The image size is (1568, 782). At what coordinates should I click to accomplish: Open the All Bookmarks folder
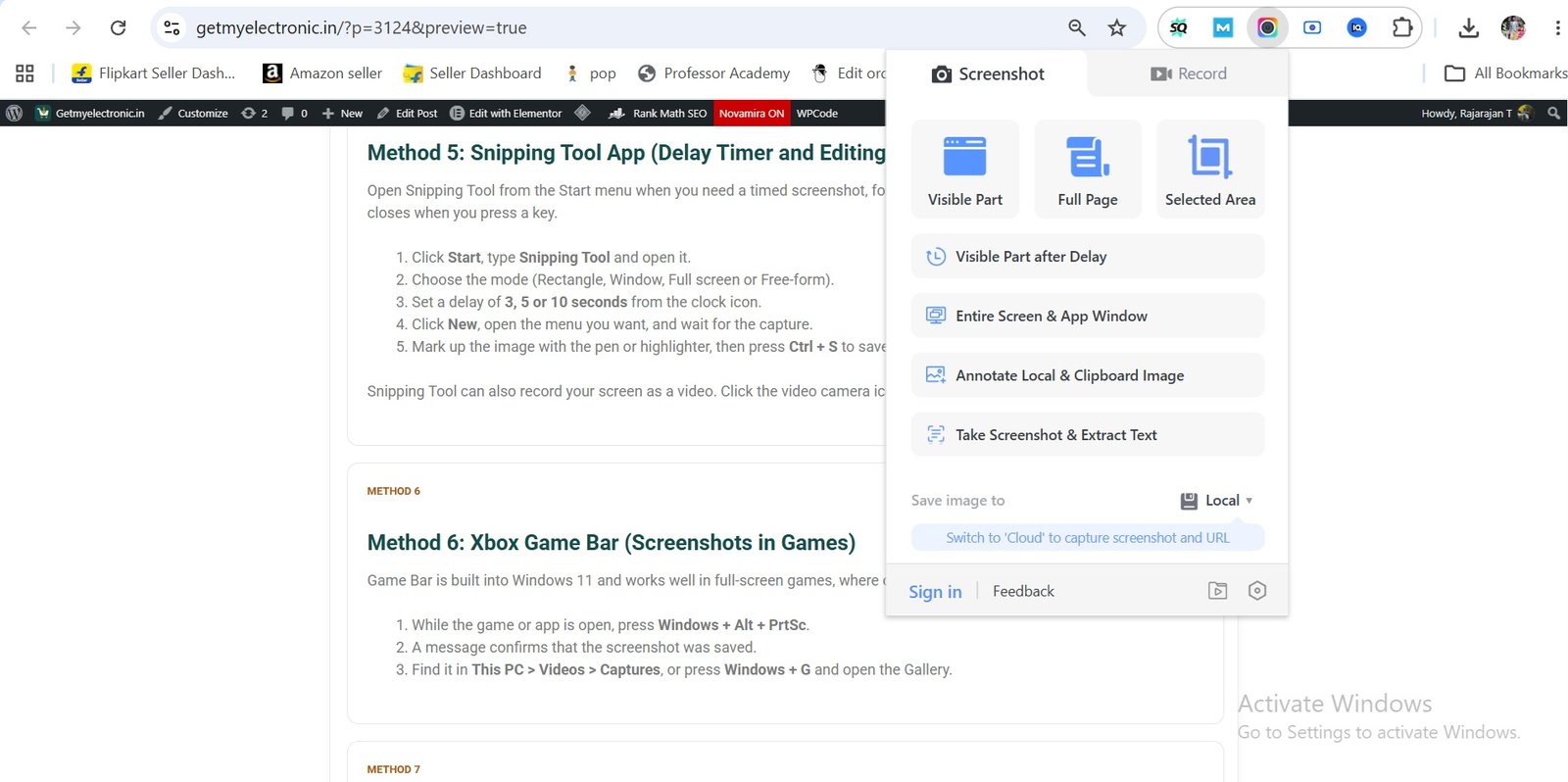[1506, 73]
